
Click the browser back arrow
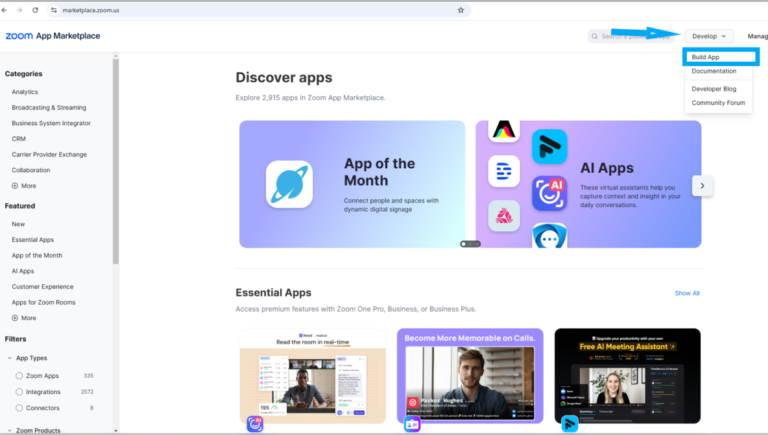point(4,10)
